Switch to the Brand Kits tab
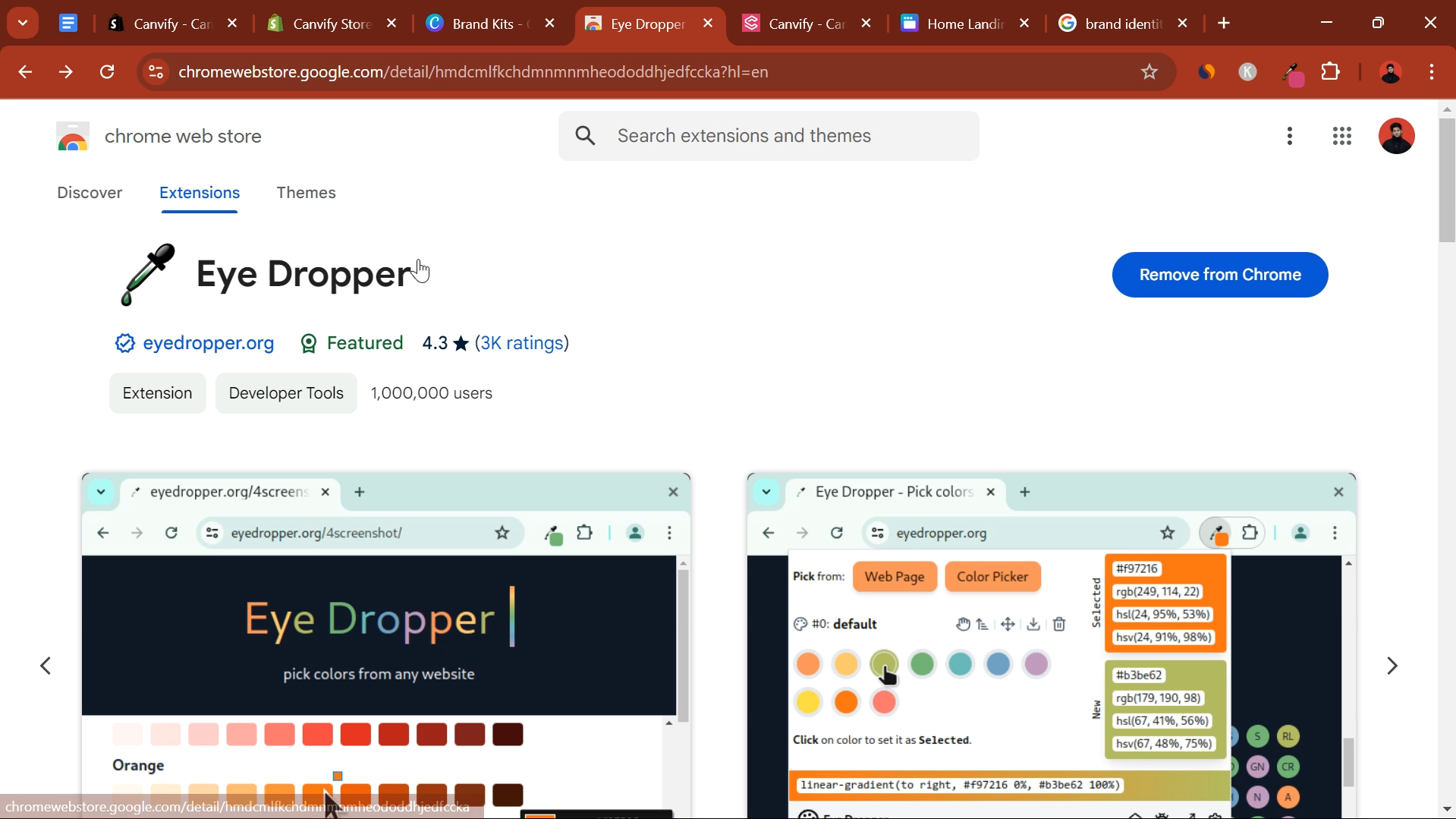1456x819 pixels. point(490,24)
